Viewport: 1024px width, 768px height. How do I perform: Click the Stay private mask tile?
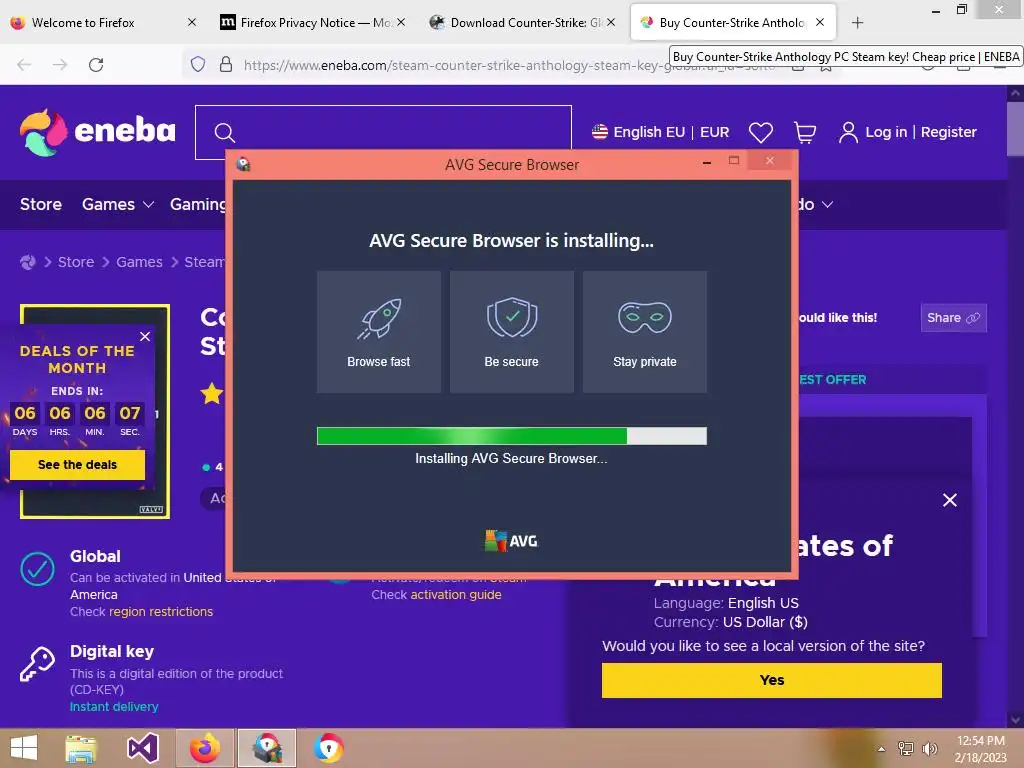click(x=645, y=332)
